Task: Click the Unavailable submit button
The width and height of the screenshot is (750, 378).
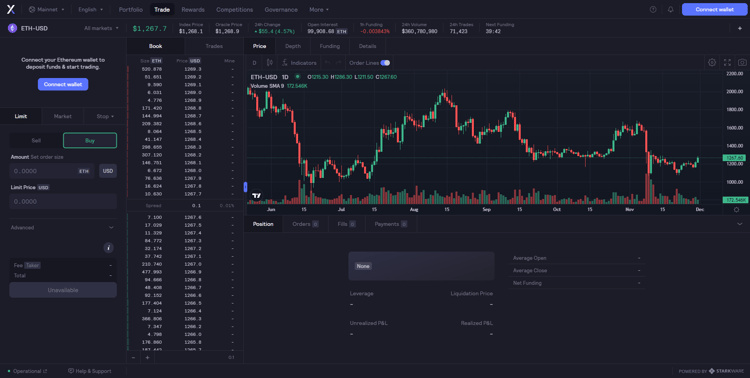Action: pos(63,290)
